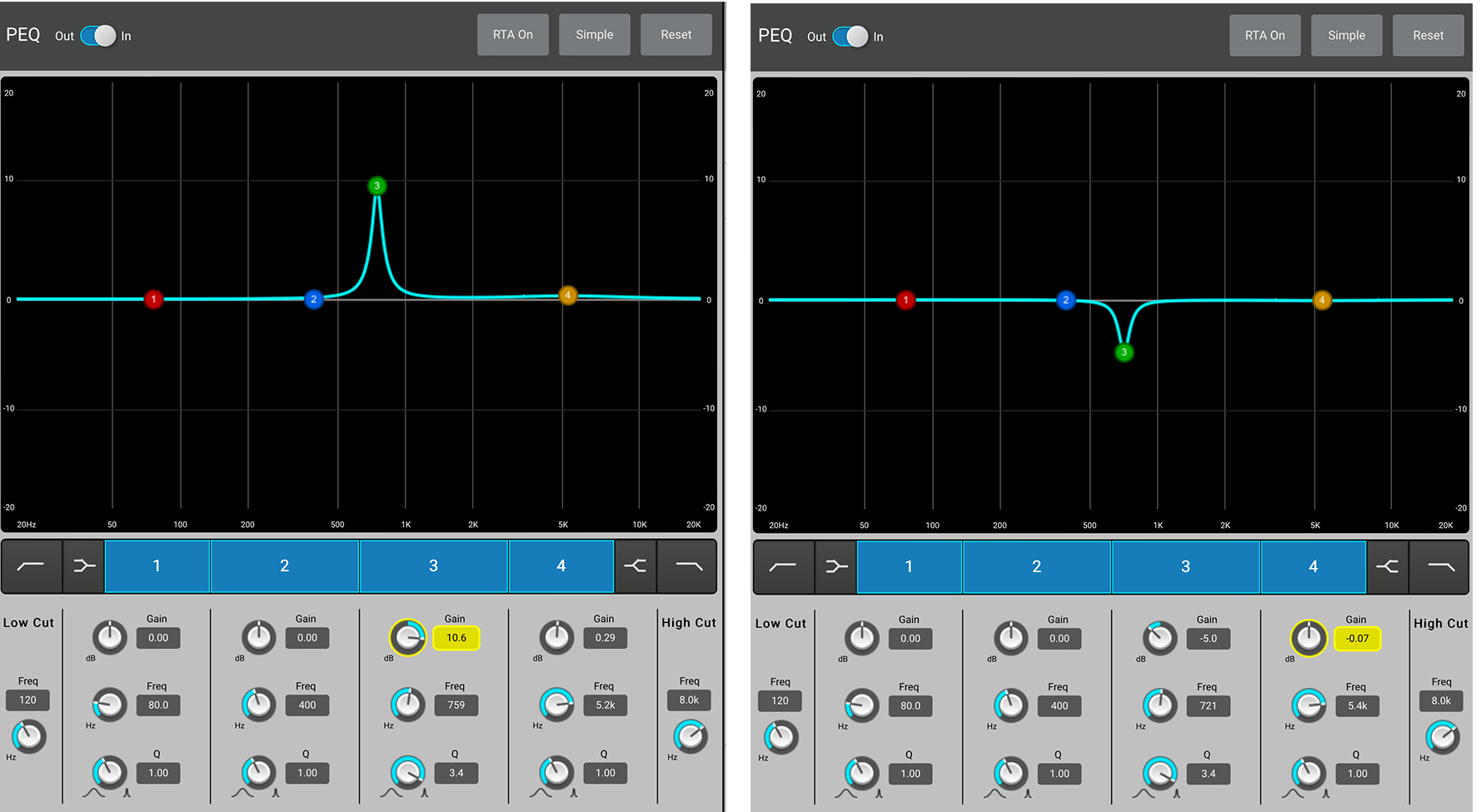Screen dimensions: 1481x812
Task: Click band 1 Q knob in right panel
Action: pos(862,774)
